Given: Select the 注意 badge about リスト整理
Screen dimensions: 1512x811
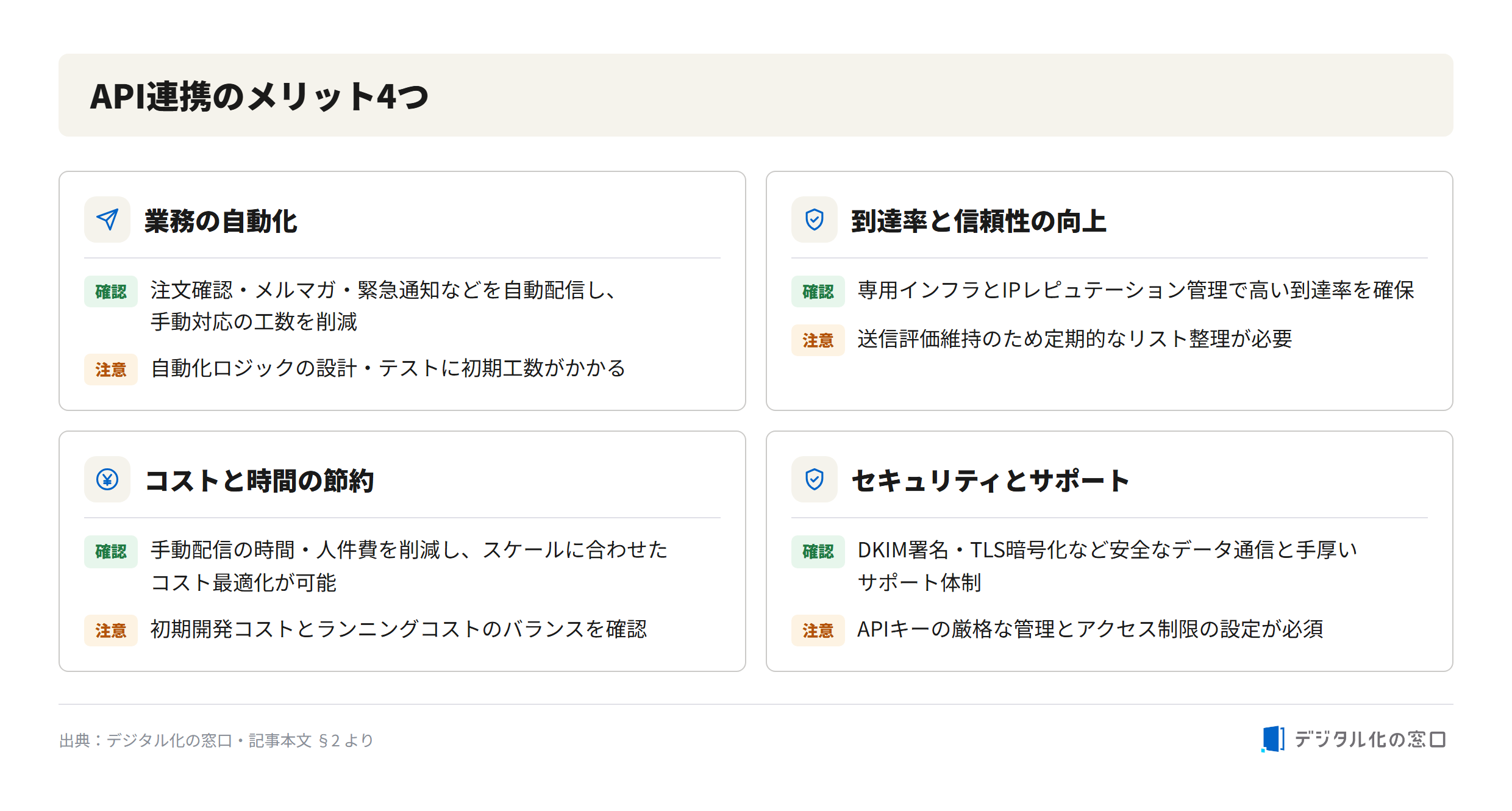Looking at the screenshot, I should [x=818, y=340].
